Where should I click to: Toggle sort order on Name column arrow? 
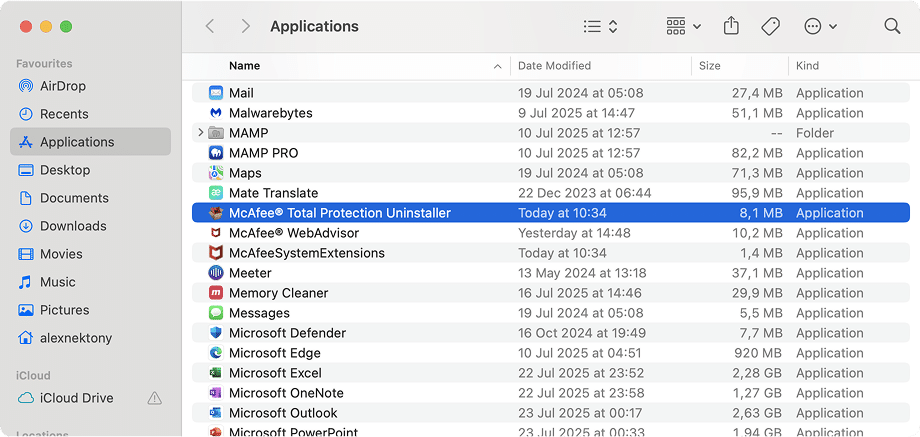point(498,66)
